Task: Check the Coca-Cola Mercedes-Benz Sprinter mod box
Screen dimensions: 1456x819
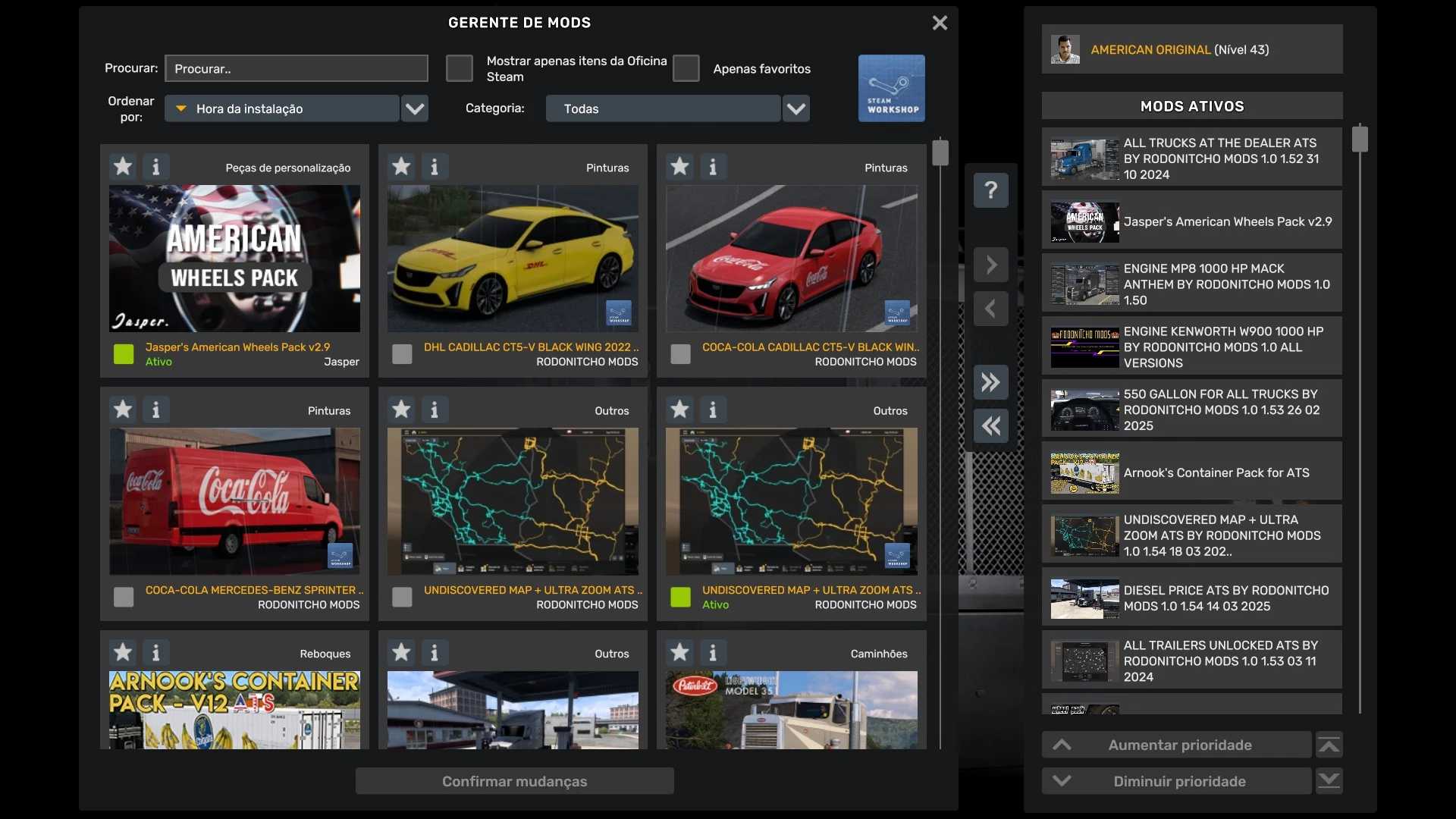Action: tap(124, 597)
